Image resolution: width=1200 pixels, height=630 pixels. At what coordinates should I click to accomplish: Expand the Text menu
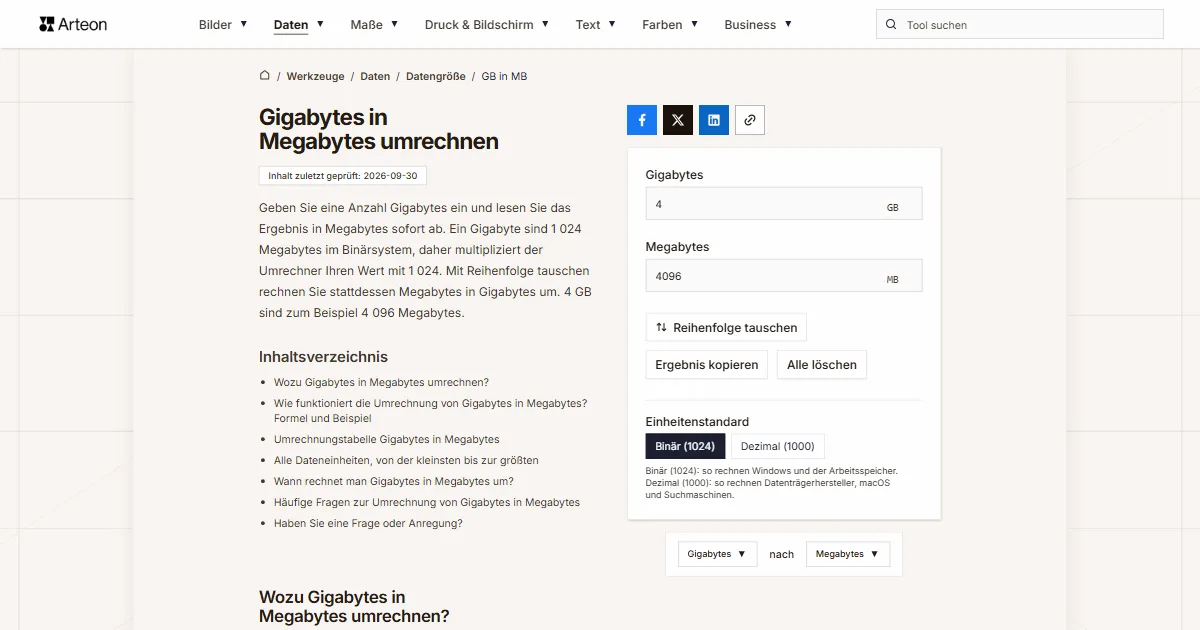click(x=596, y=25)
